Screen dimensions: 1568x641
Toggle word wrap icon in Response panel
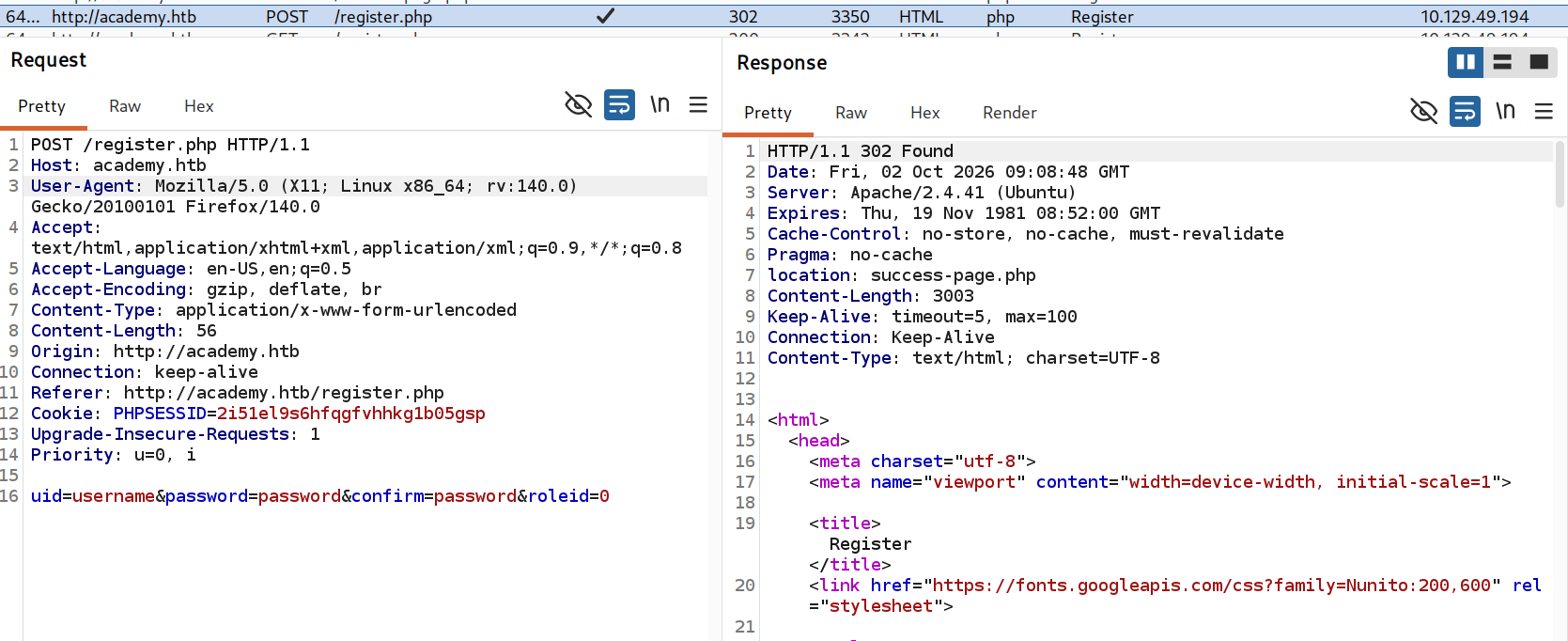1466,111
